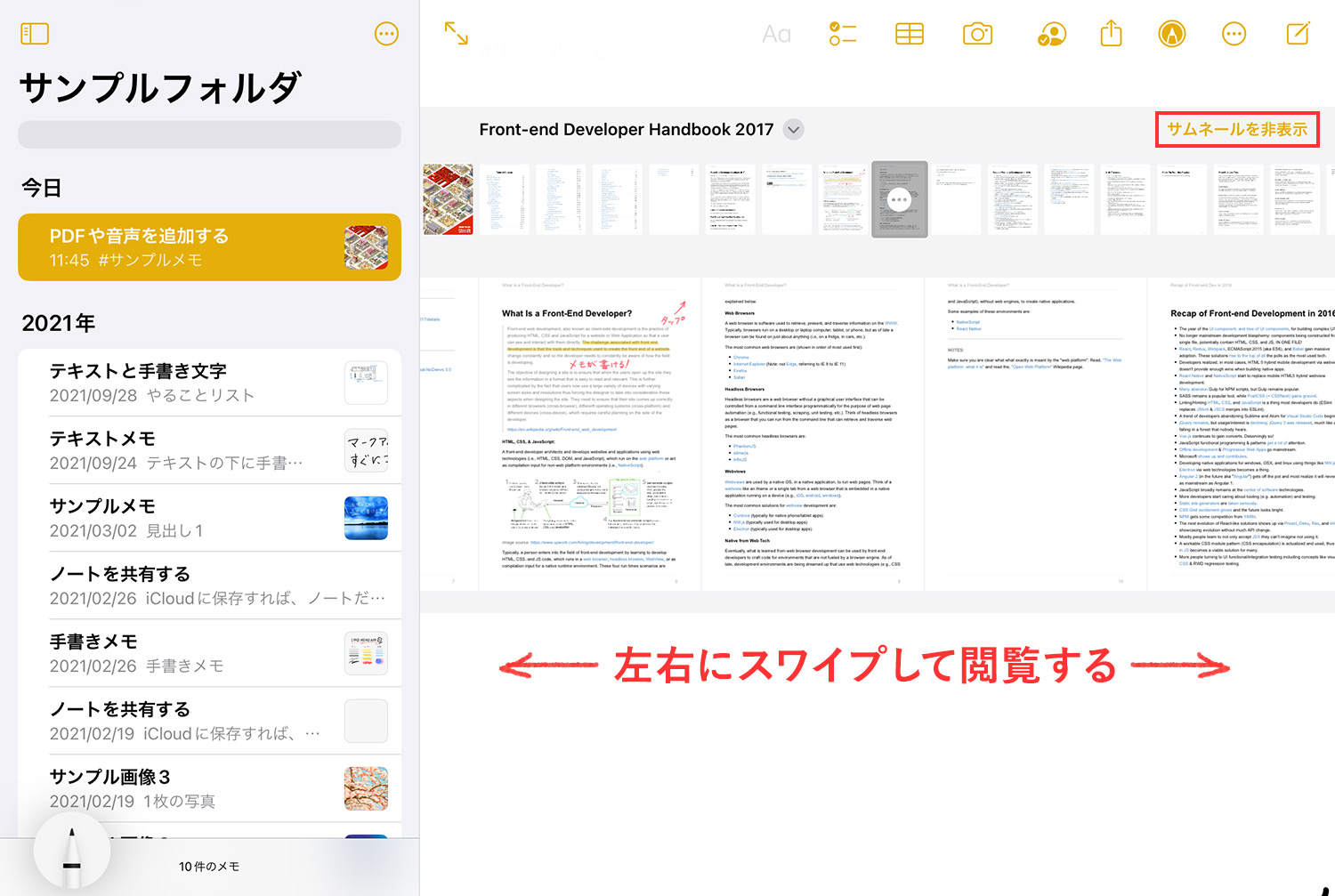This screenshot has width=1335, height=896.
Task: Create a new note
Action: coord(1298,34)
